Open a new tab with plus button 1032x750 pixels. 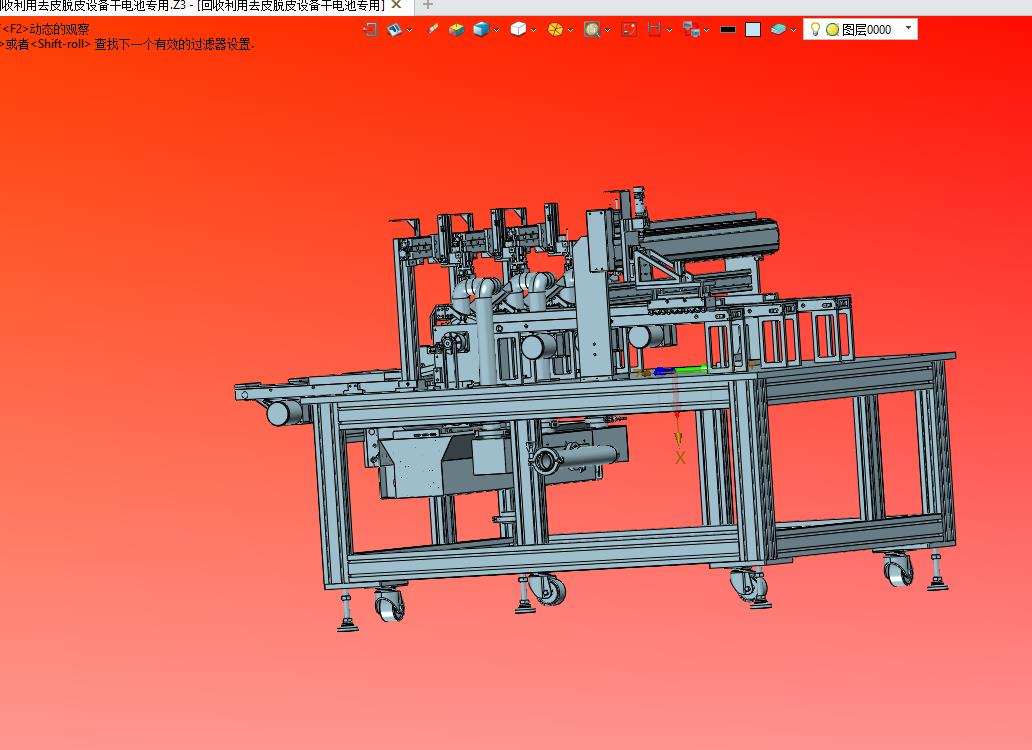428,6
